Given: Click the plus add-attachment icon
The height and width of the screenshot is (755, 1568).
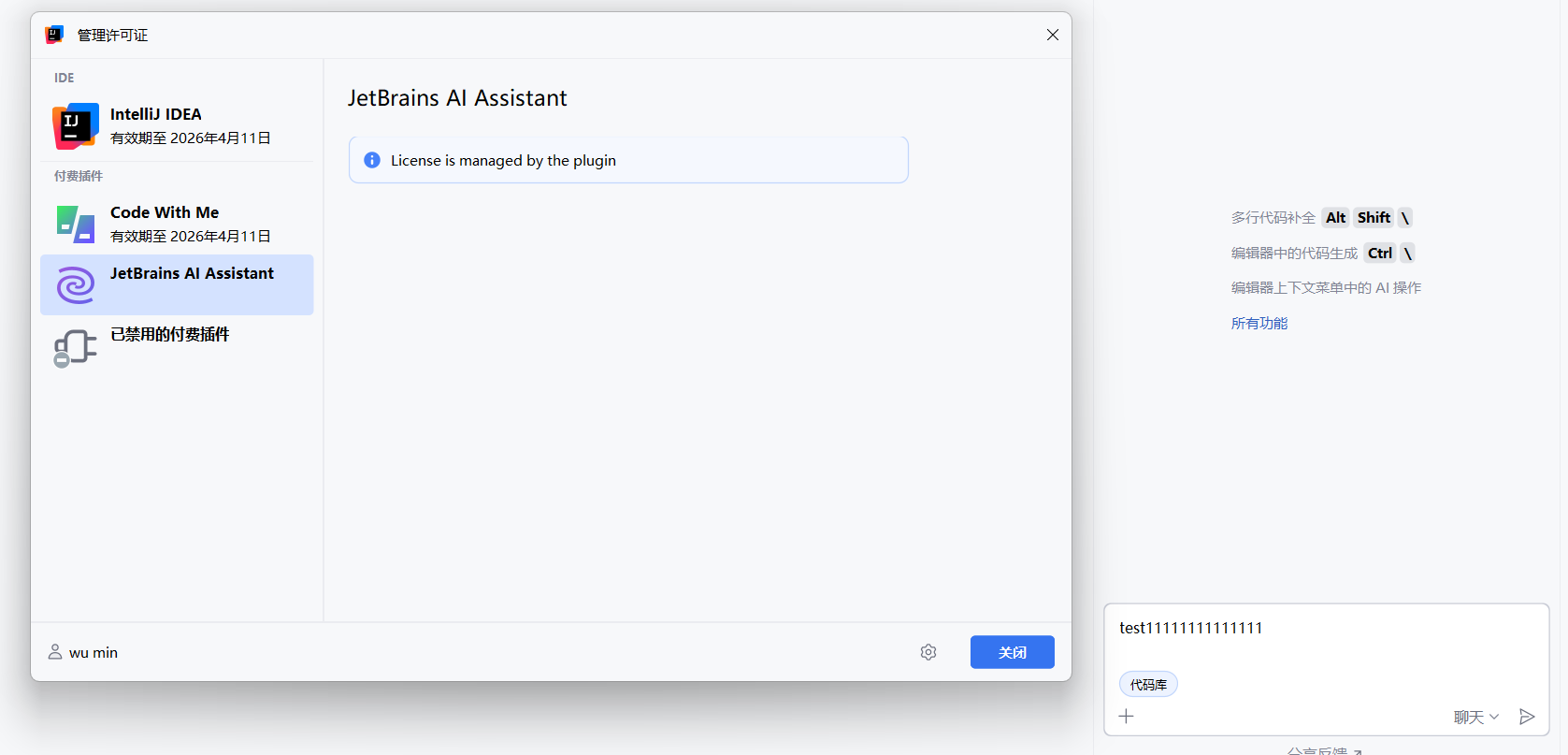Looking at the screenshot, I should point(1127,717).
